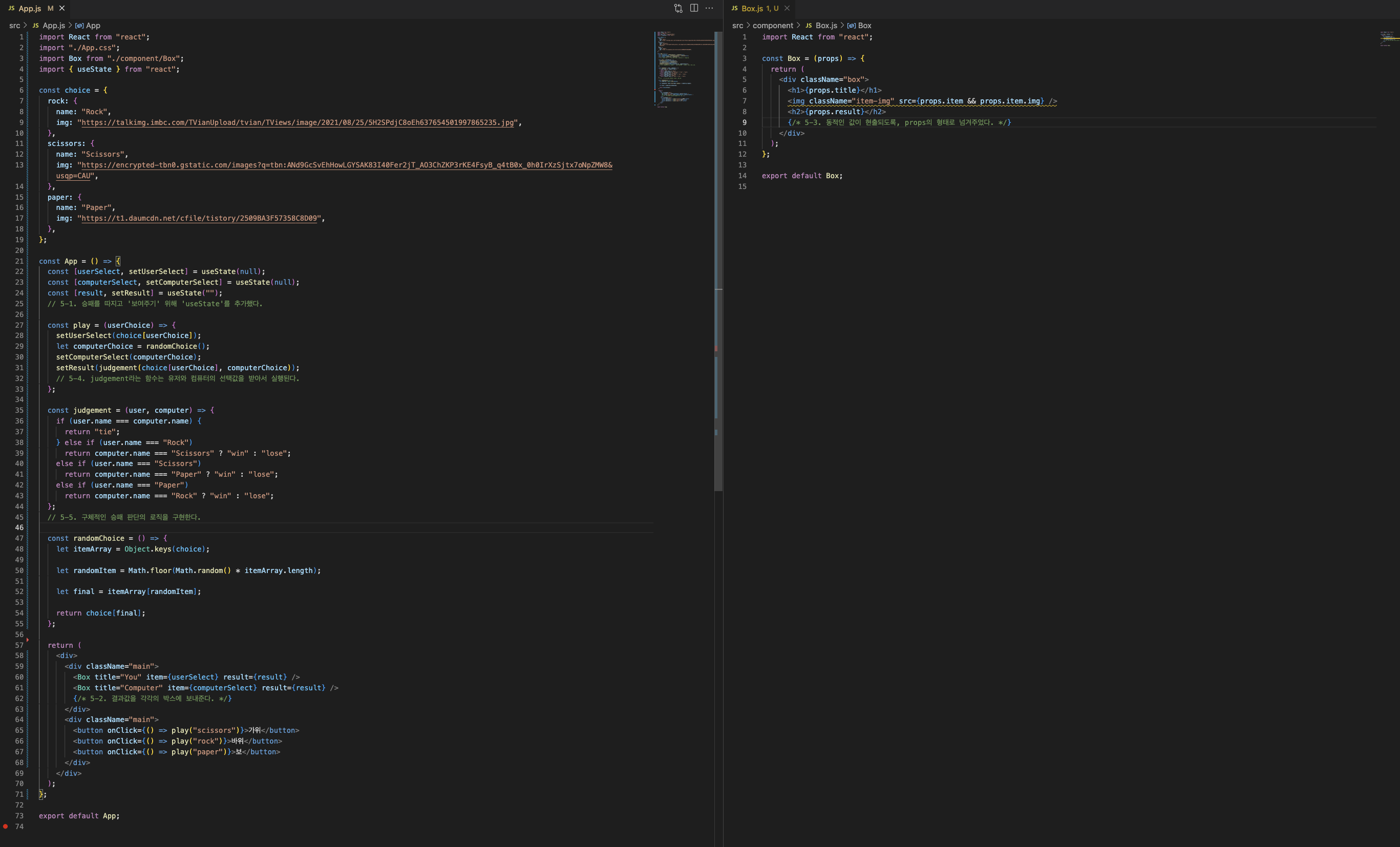Click the '<h1>{props.title}</h1>' line

point(835,90)
